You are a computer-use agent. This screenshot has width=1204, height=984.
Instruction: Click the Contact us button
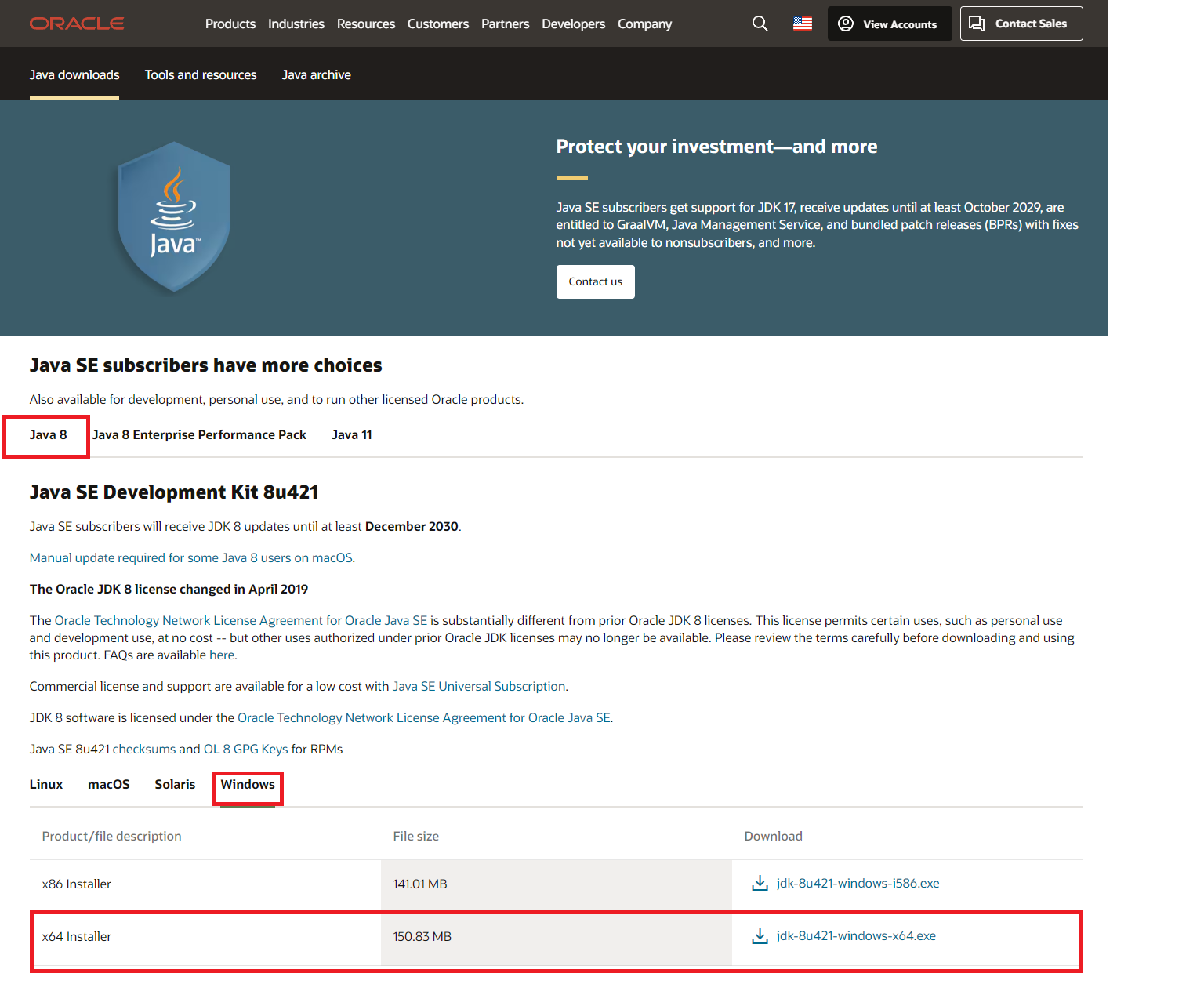[x=596, y=281]
